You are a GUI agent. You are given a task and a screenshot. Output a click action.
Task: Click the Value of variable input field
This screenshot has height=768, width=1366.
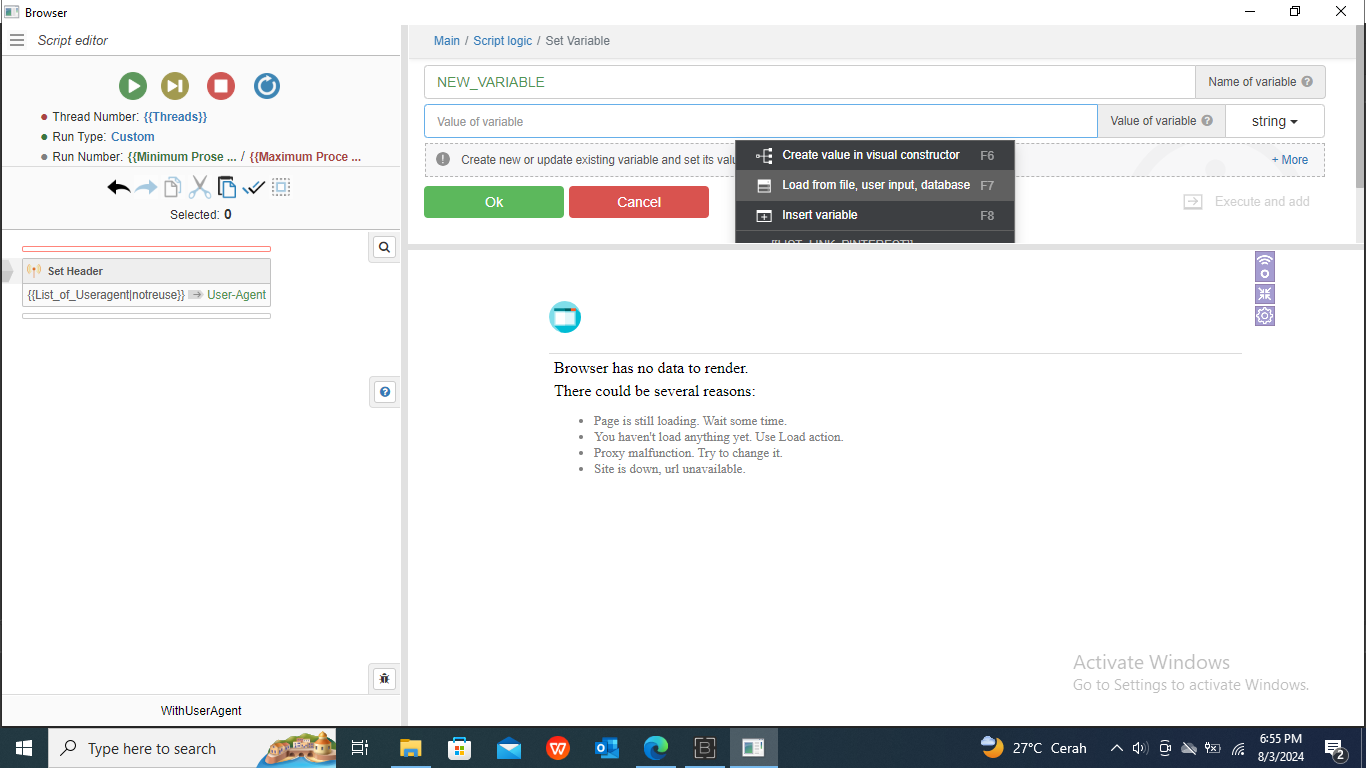click(x=760, y=121)
